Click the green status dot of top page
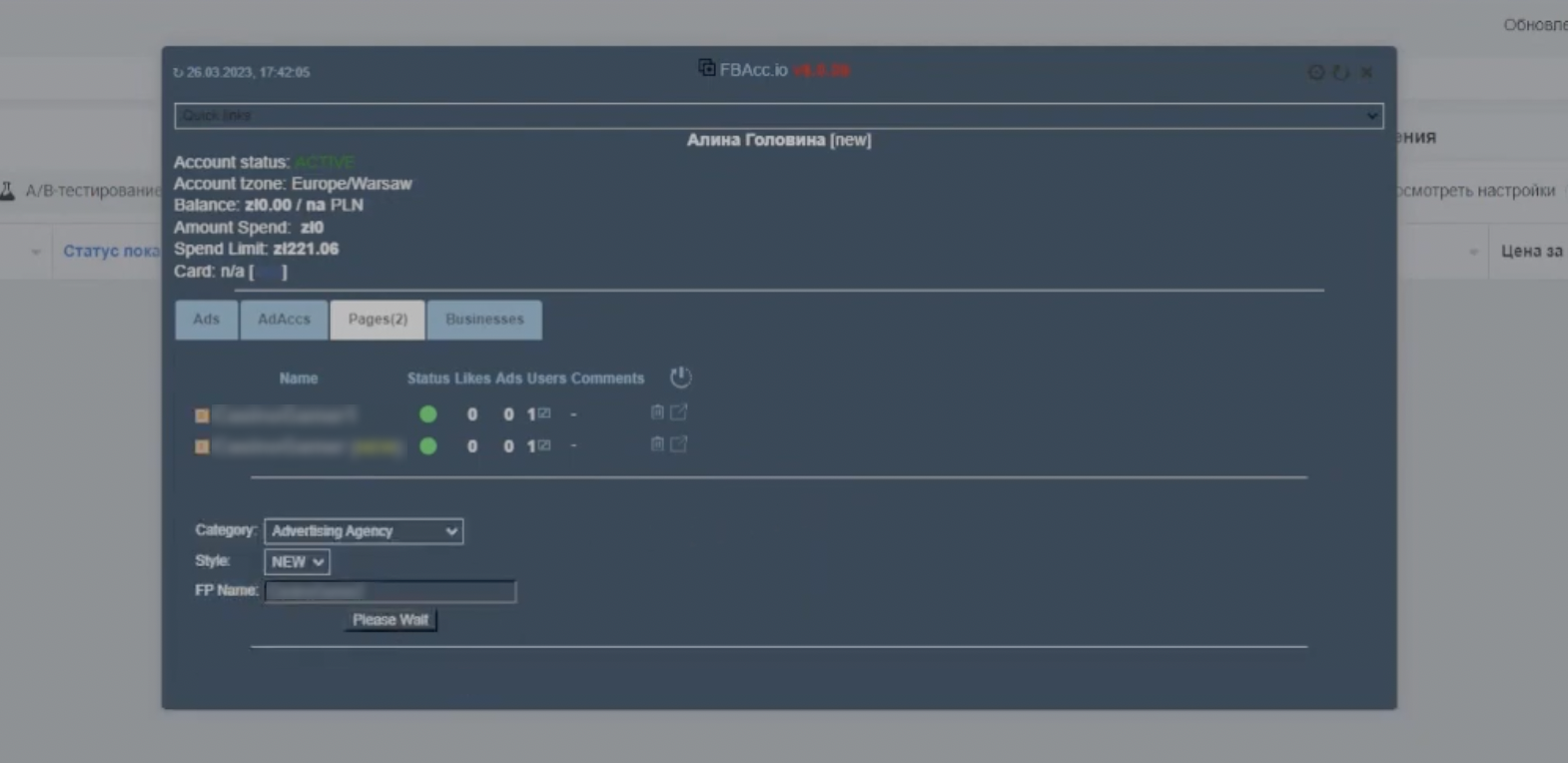 click(x=428, y=413)
